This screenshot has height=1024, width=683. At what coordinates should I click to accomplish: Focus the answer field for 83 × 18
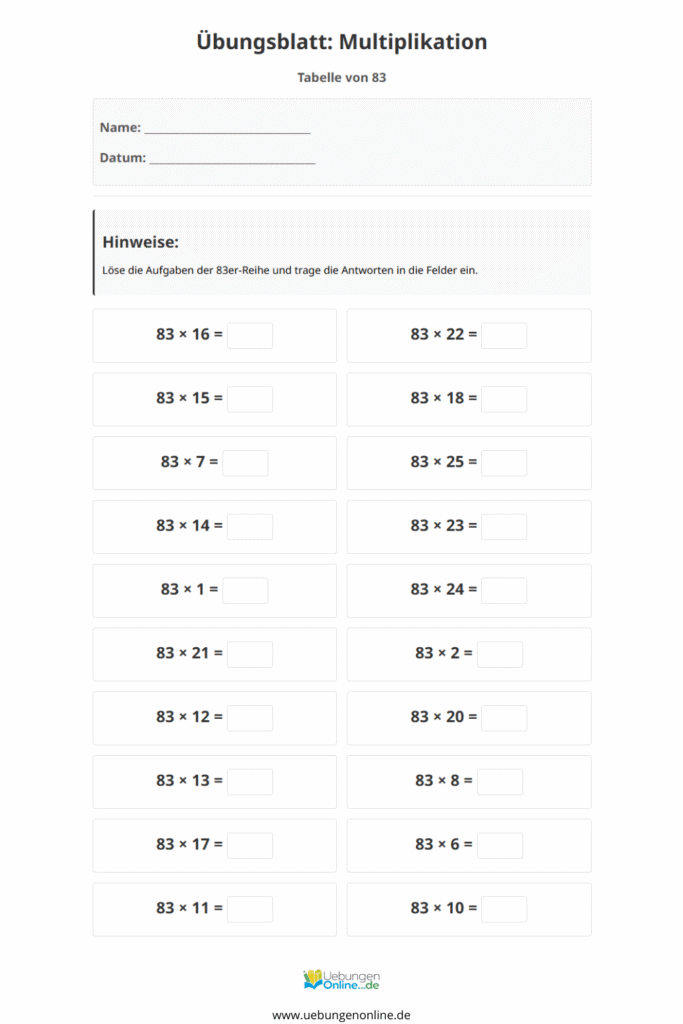(x=504, y=399)
